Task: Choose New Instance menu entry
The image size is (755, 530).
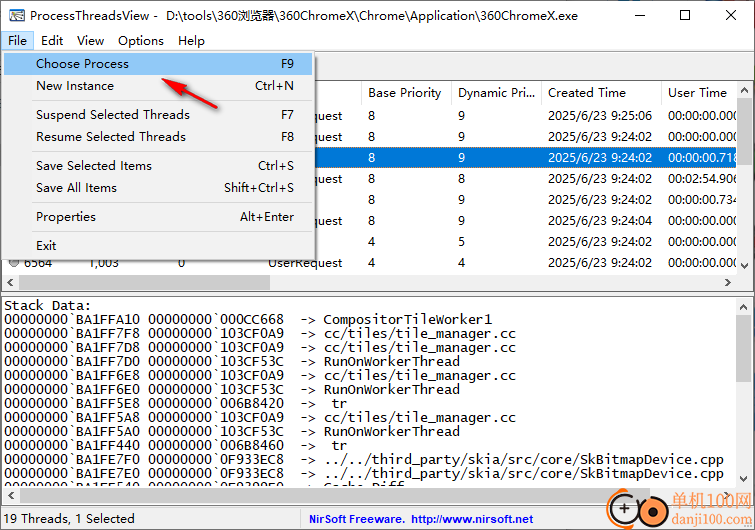Action: tap(158, 86)
